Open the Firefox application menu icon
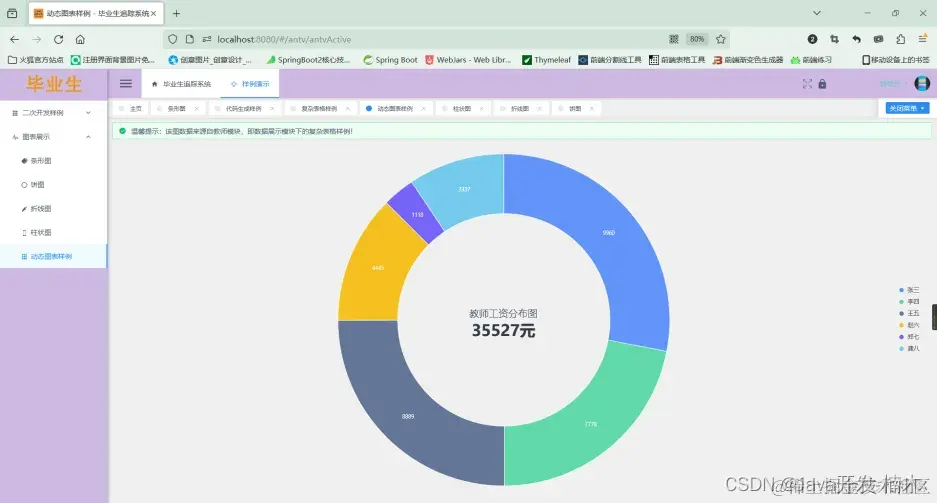Viewport: 937px width, 503px height. pos(923,39)
